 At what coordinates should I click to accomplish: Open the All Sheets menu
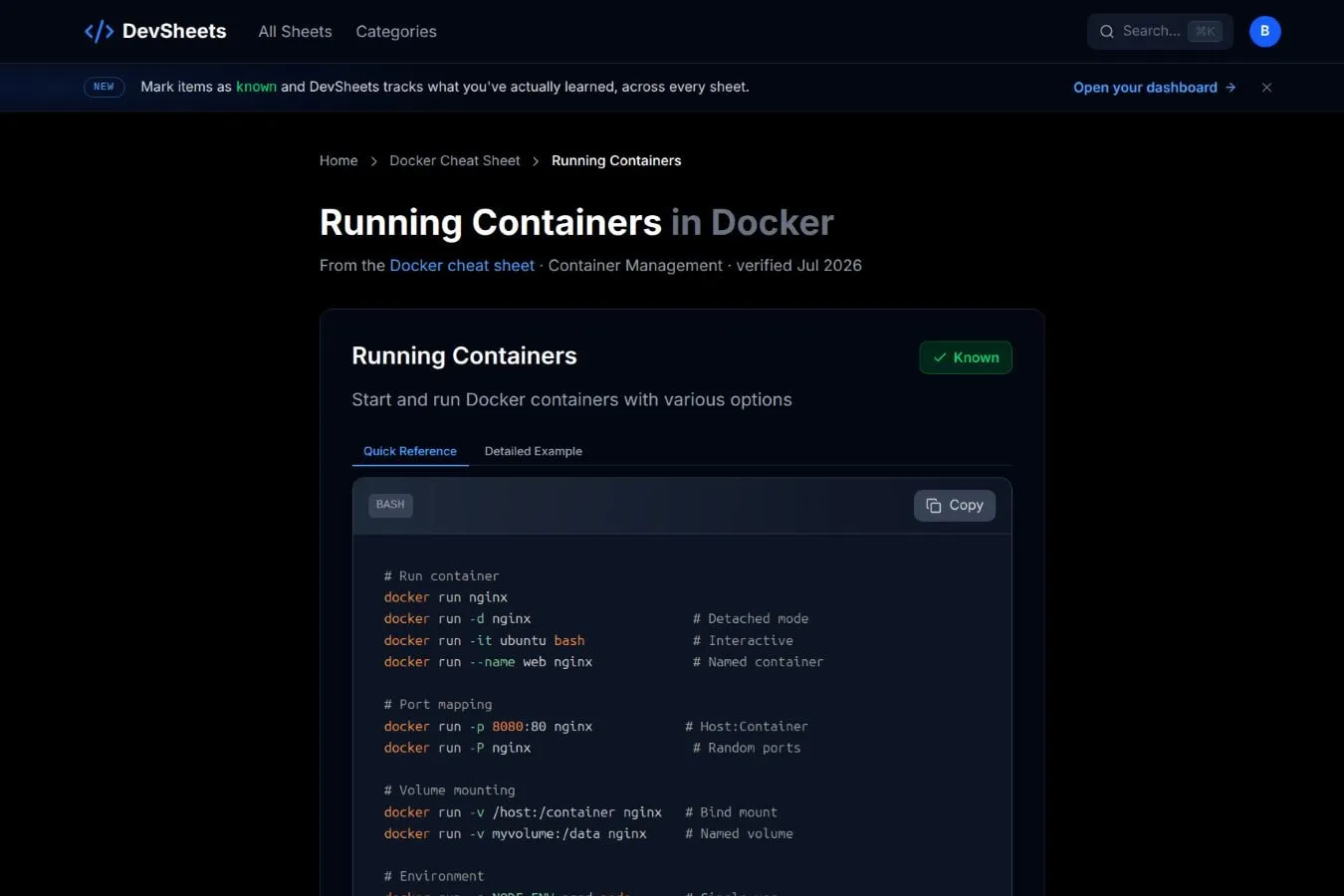click(x=295, y=32)
